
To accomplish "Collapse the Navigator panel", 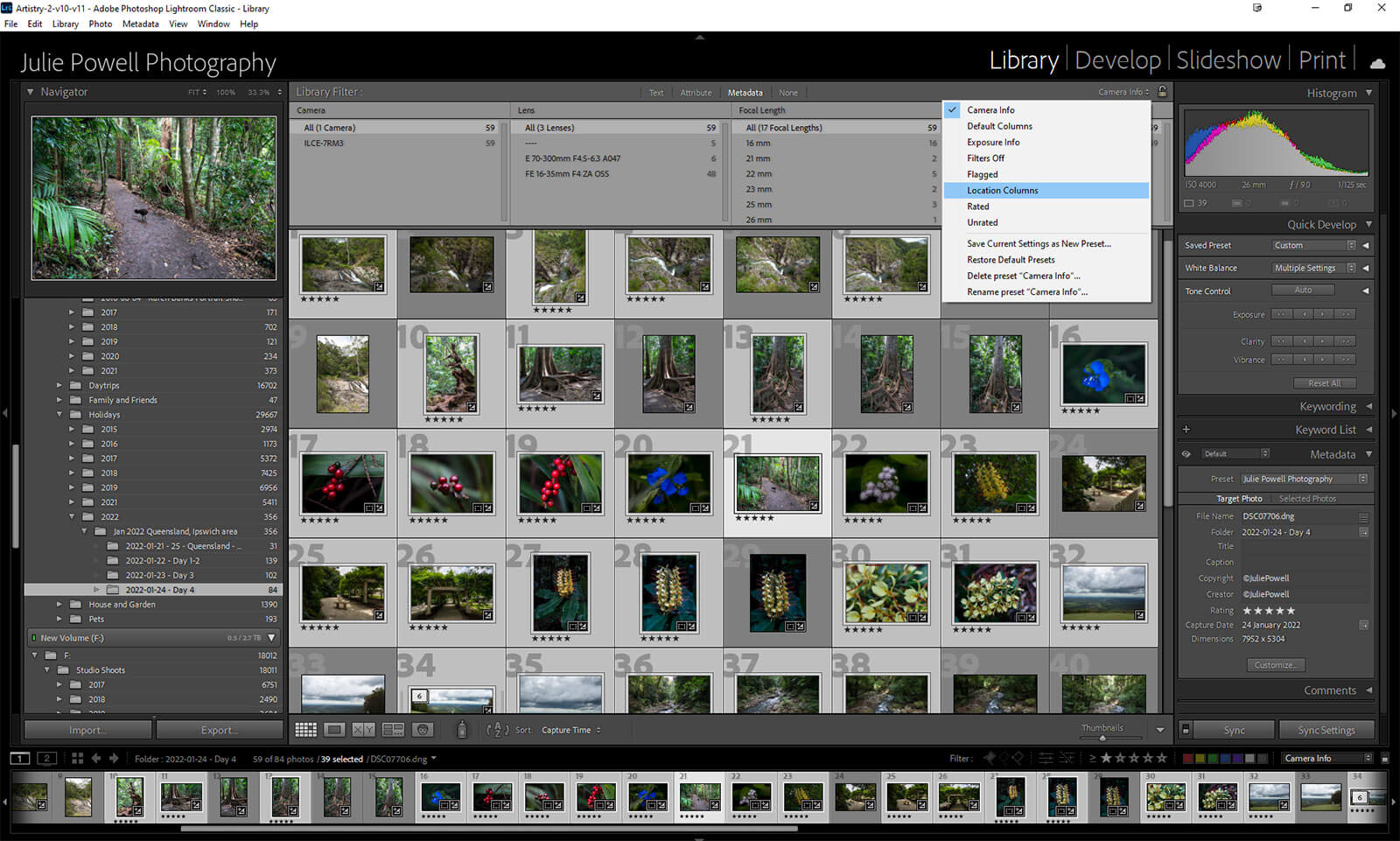I will pos(31,92).
